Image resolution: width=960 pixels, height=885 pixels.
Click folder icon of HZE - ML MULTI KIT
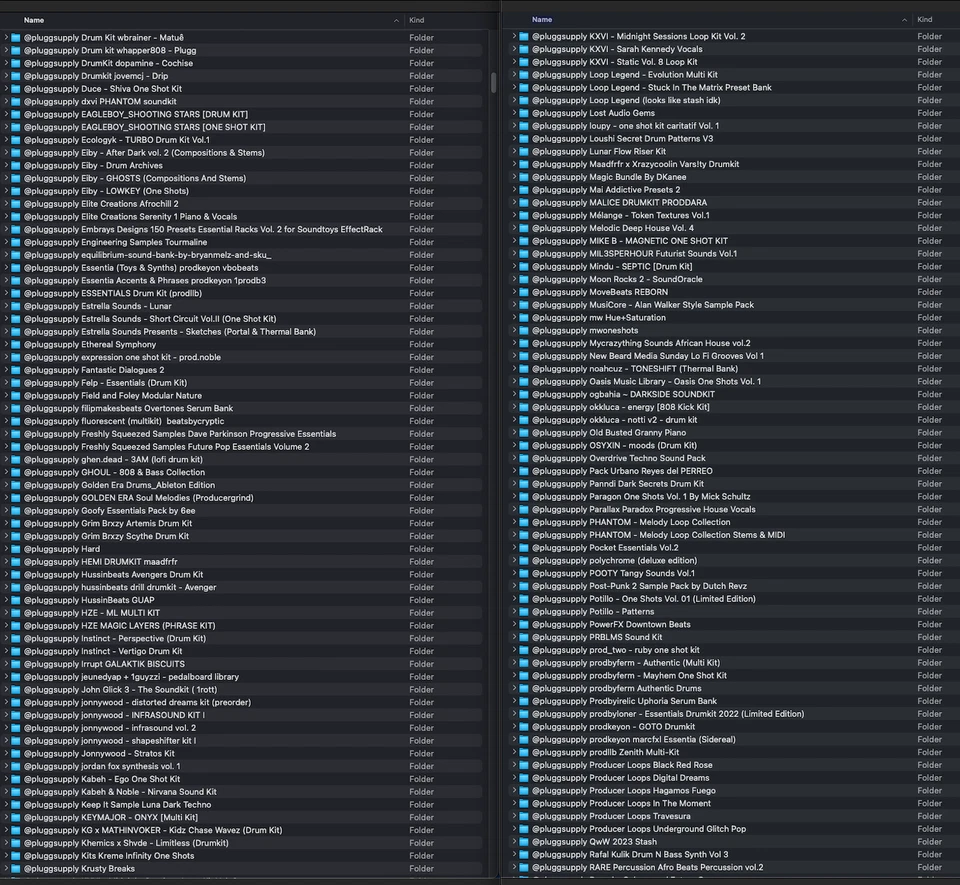tap(16, 613)
